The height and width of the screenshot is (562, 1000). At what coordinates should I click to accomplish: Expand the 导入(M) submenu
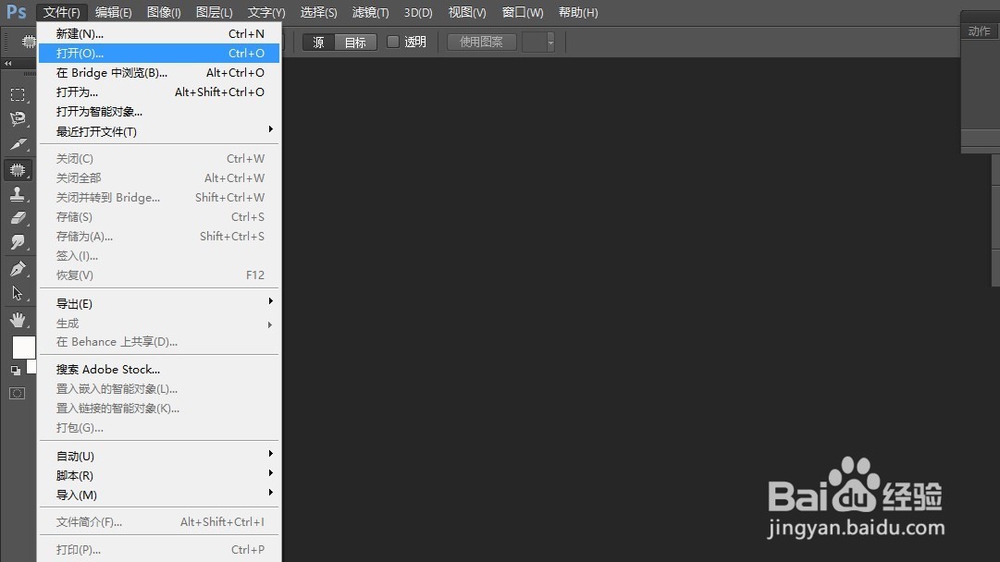click(x=159, y=495)
